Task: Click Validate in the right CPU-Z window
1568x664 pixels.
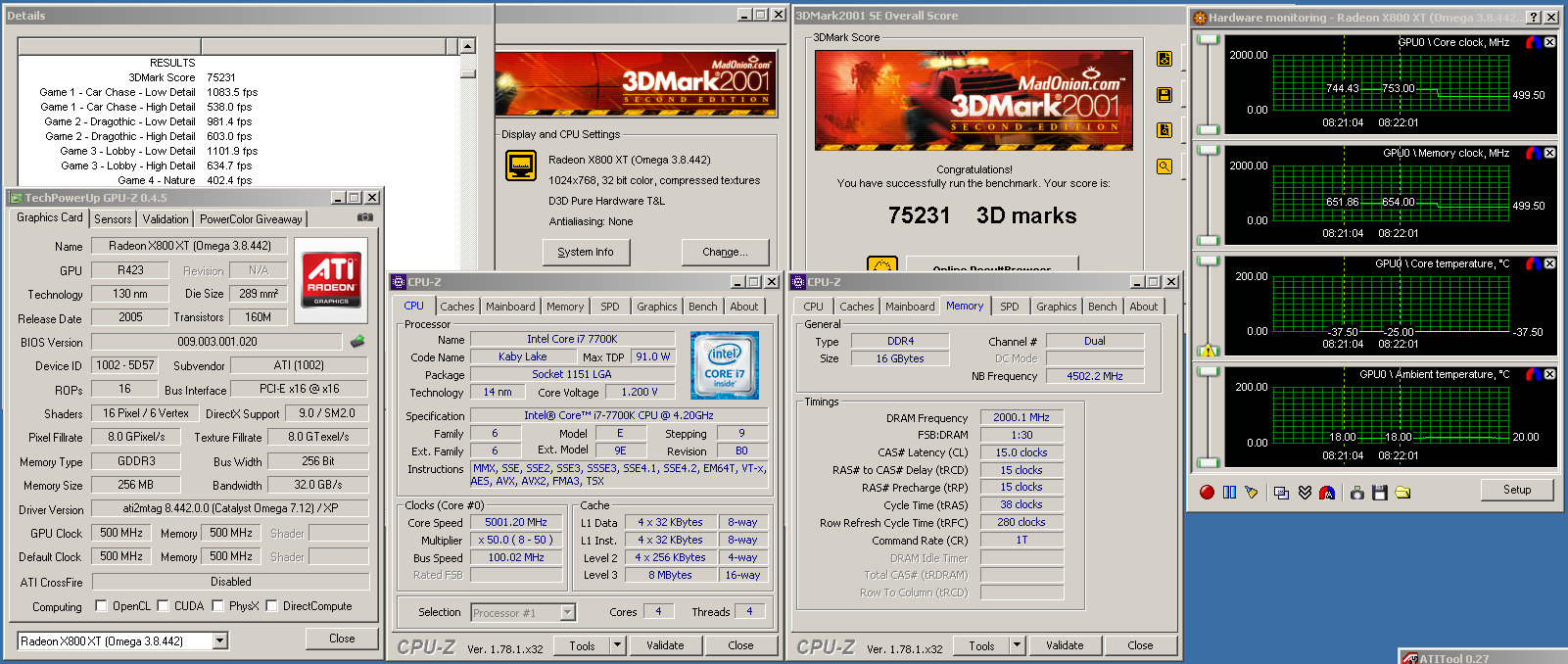Action: [1065, 645]
